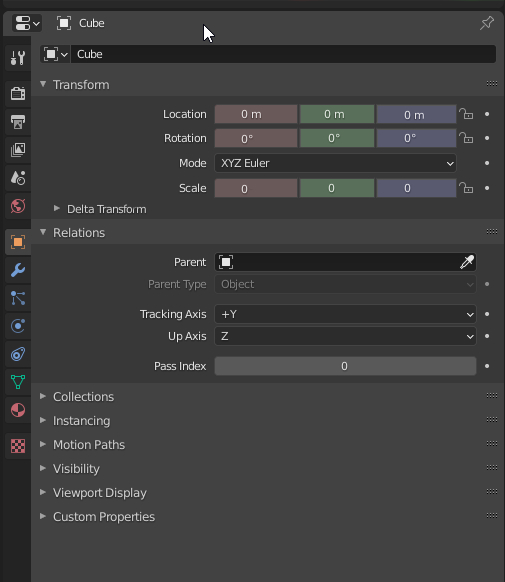
Task: Open the Output properties tab
Action: point(18,121)
